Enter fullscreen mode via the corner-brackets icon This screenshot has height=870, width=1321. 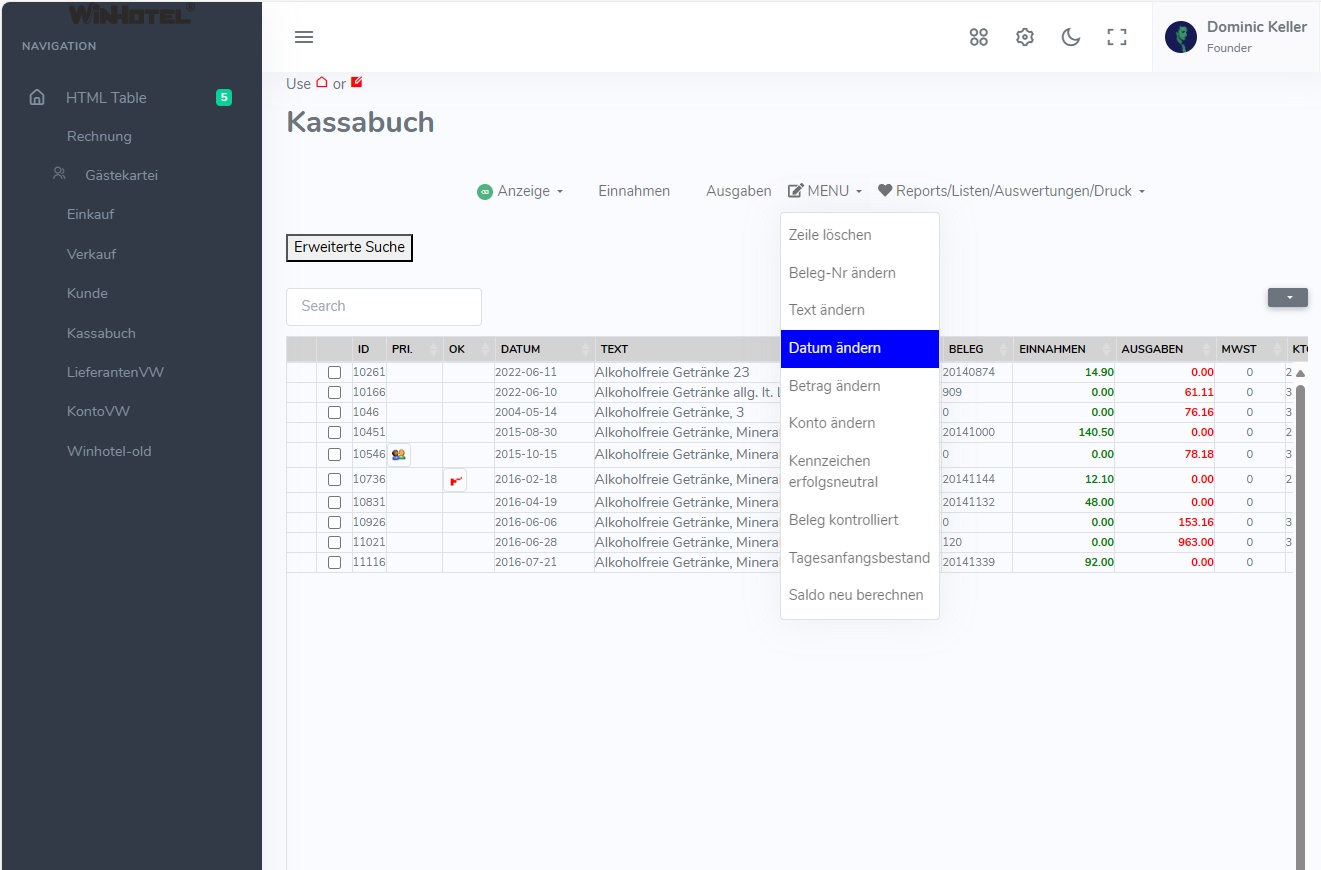point(1117,37)
